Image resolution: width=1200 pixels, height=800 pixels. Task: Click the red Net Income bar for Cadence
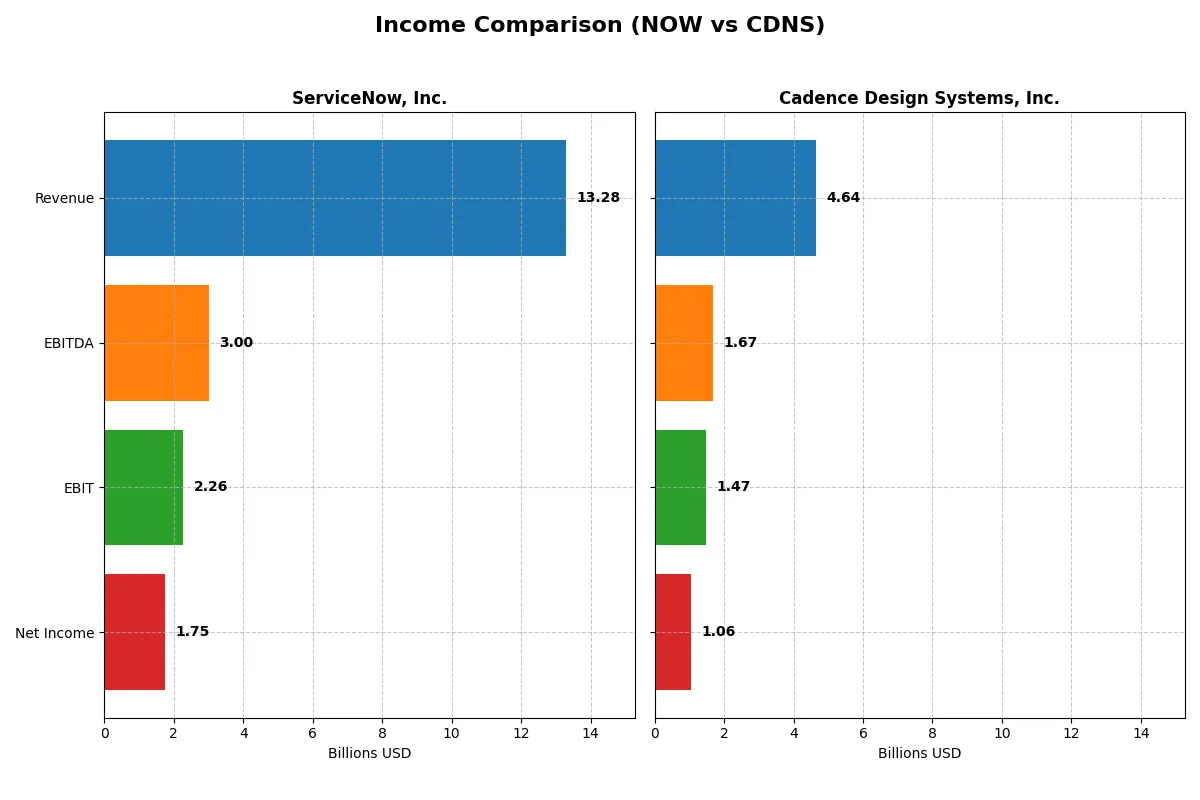point(672,632)
